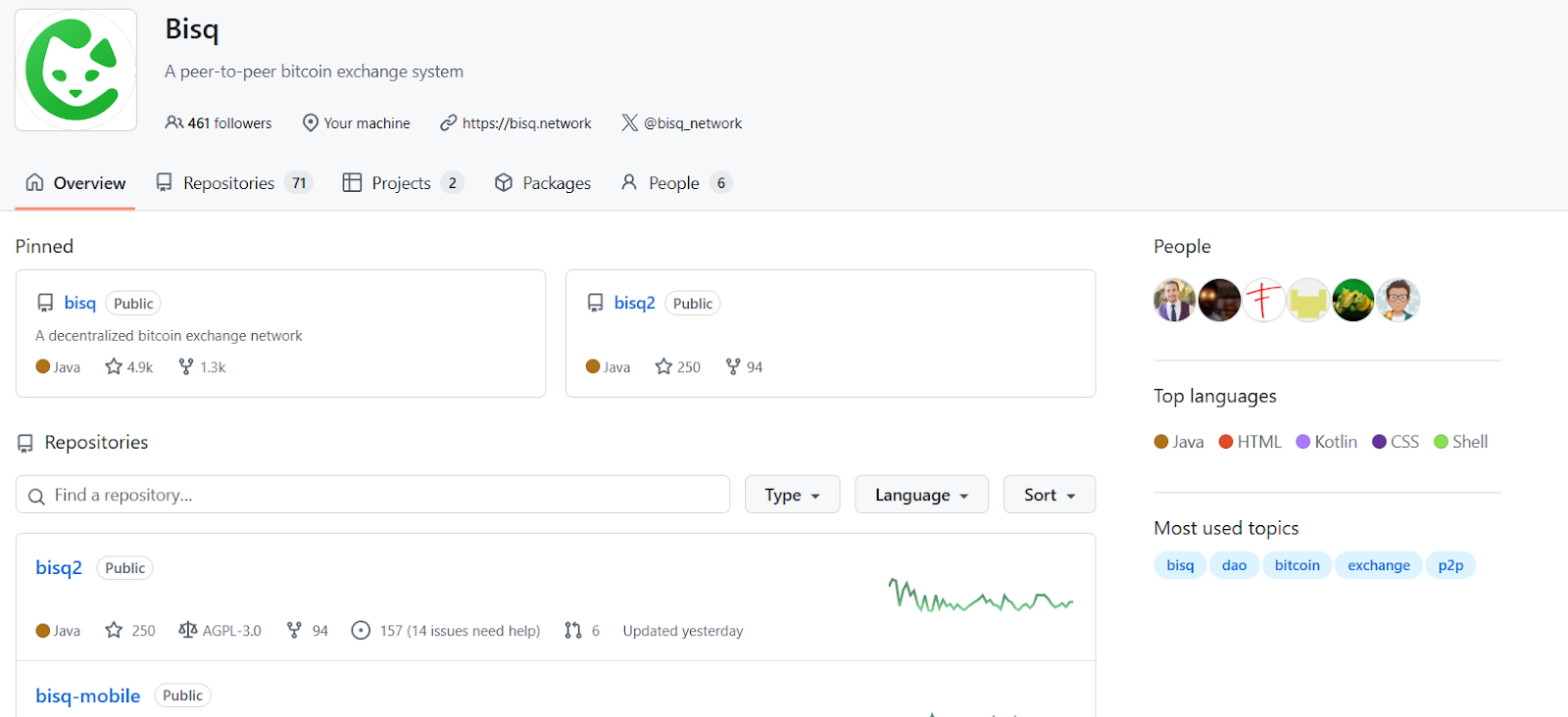The image size is (1568, 717).
Task: Select the bisq topic tag
Action: 1180,565
